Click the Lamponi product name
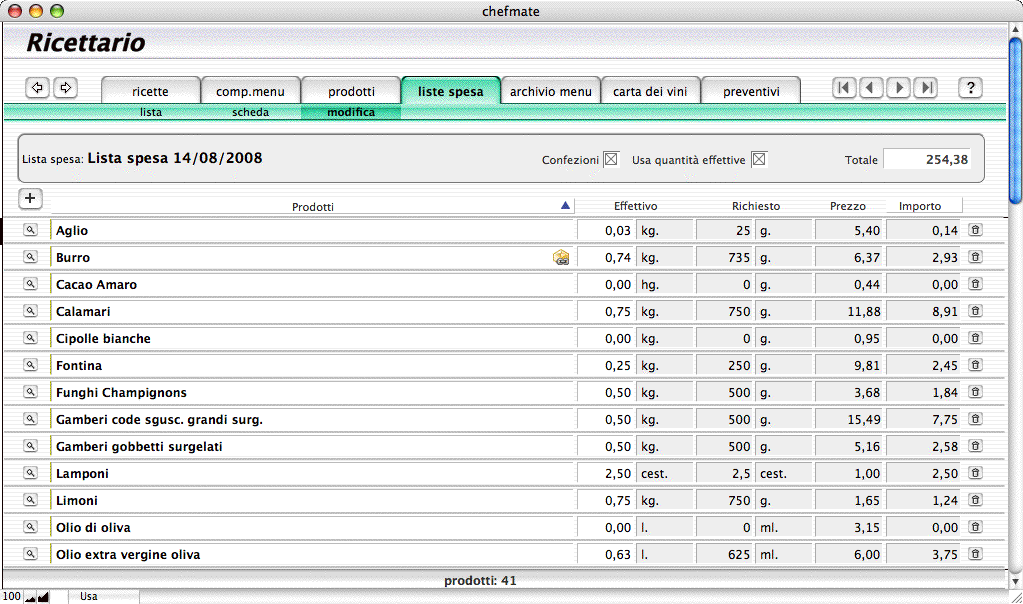 tap(82, 474)
